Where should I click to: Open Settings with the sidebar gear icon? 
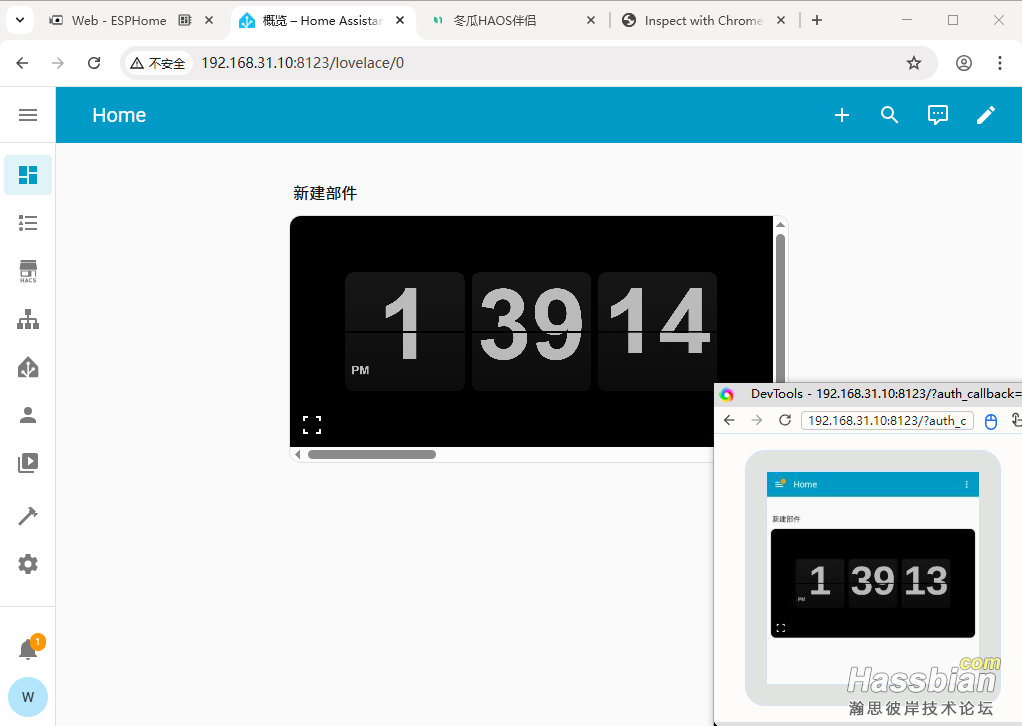(x=28, y=564)
